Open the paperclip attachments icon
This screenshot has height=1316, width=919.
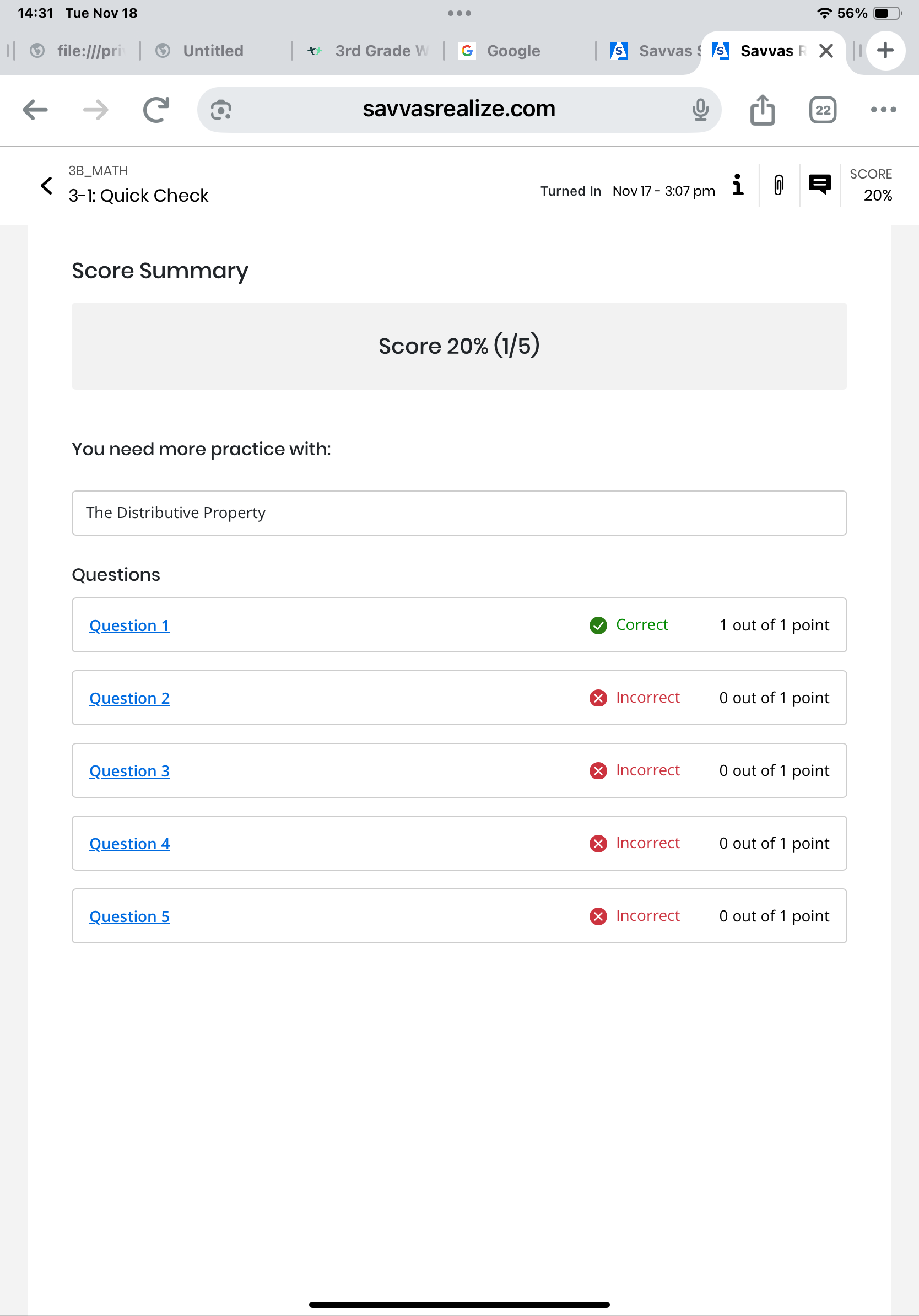[x=779, y=185]
